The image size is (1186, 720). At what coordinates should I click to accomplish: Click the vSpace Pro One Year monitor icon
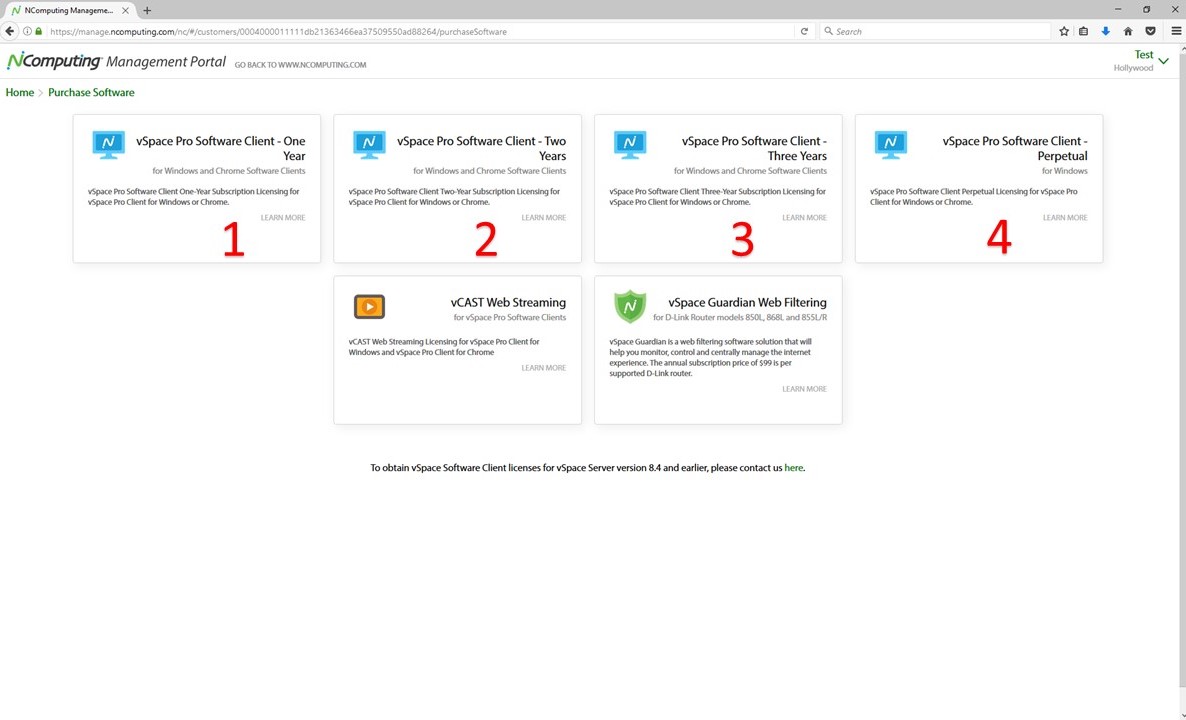[x=108, y=144]
